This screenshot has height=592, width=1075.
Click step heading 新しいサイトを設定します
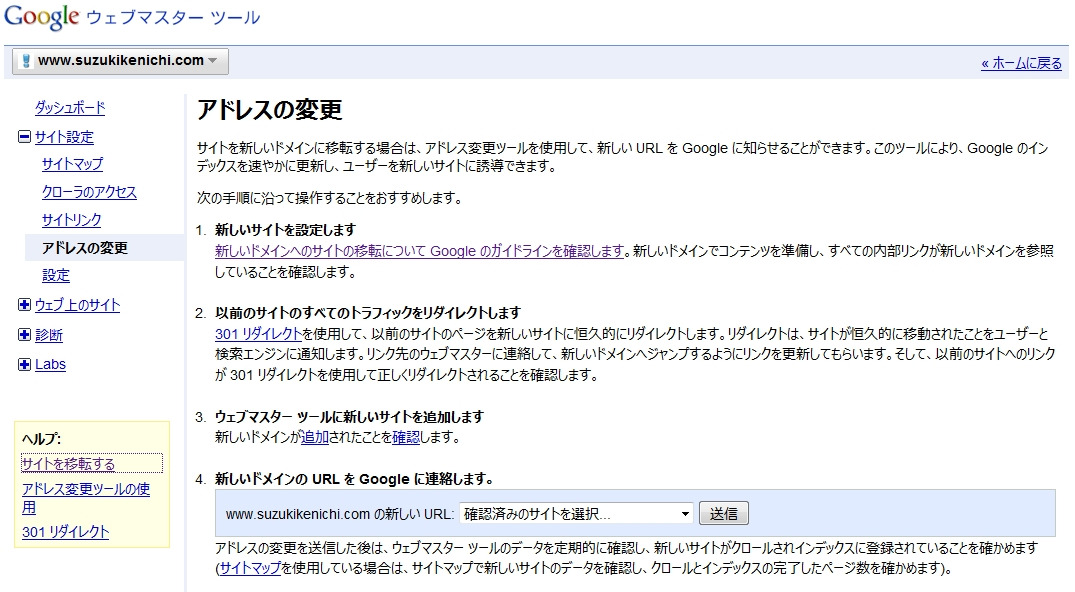[x=285, y=230]
